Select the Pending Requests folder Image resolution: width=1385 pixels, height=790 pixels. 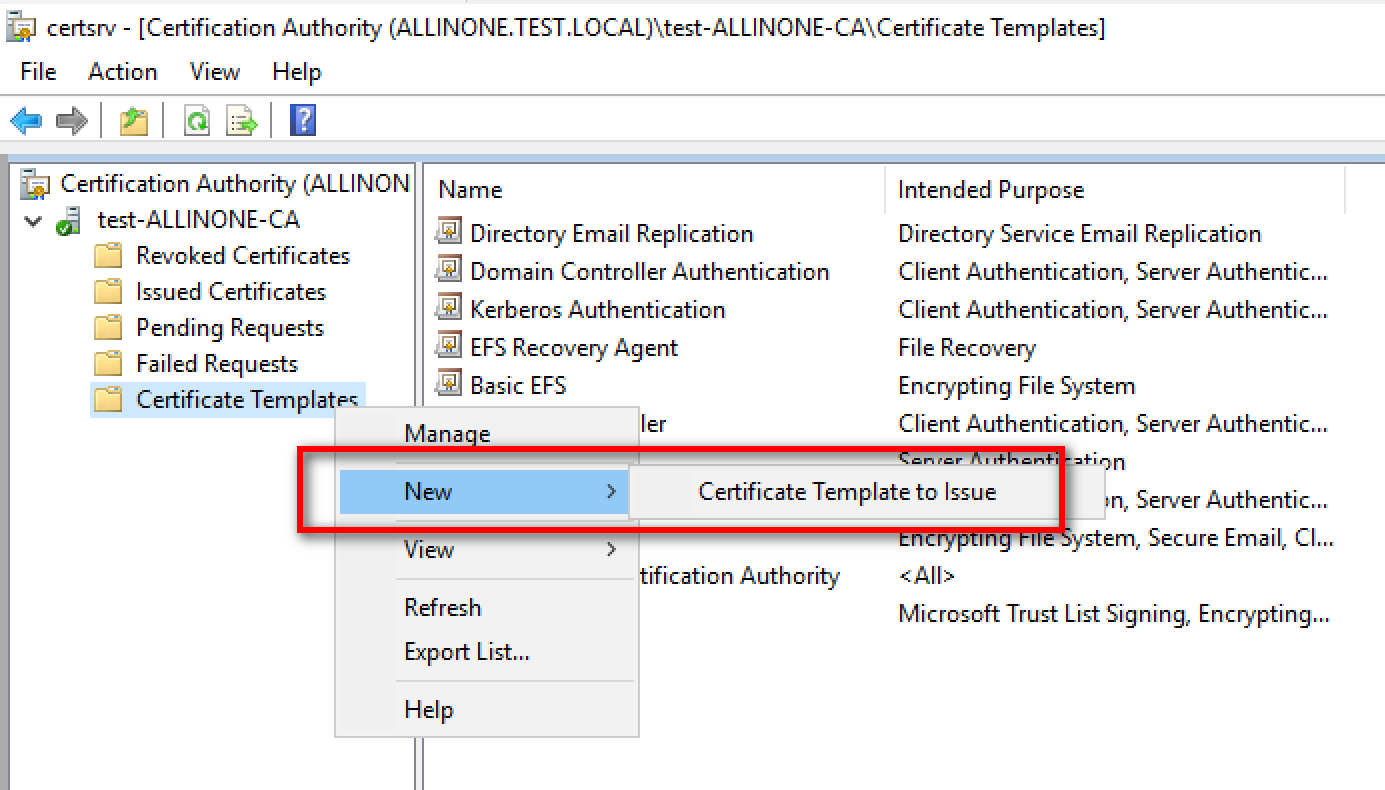pyautogui.click(x=229, y=328)
